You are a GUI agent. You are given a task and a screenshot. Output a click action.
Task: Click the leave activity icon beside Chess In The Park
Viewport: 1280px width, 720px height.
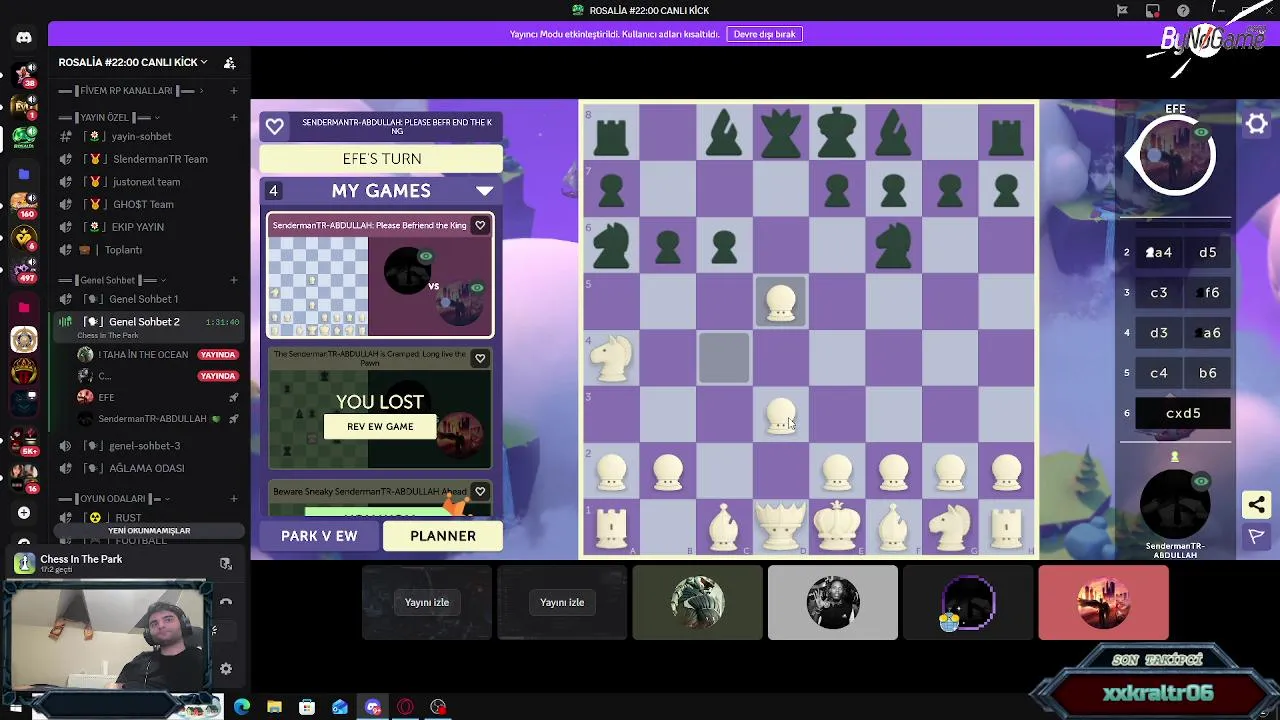[226, 564]
